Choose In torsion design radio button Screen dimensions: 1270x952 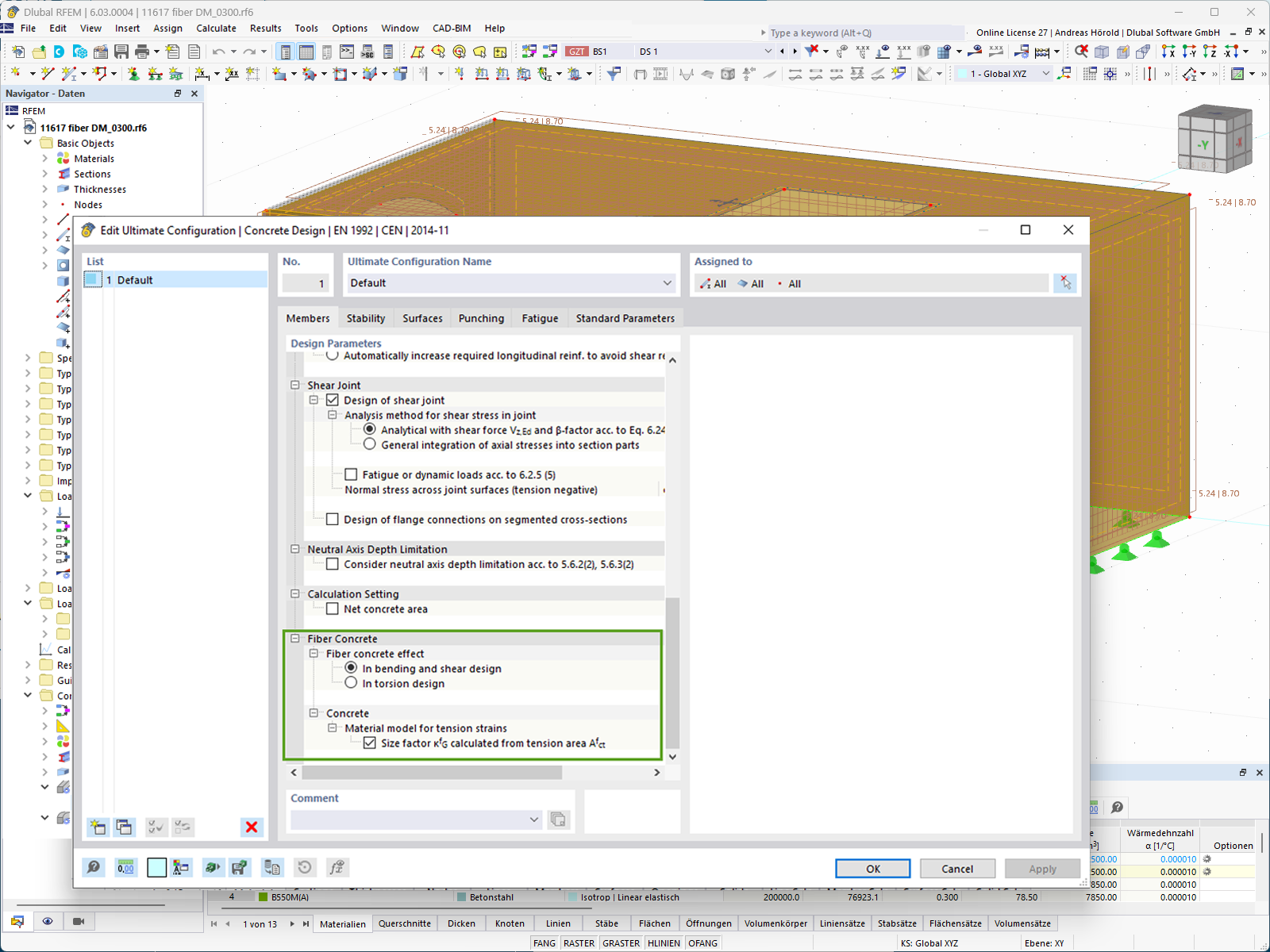pyautogui.click(x=351, y=683)
